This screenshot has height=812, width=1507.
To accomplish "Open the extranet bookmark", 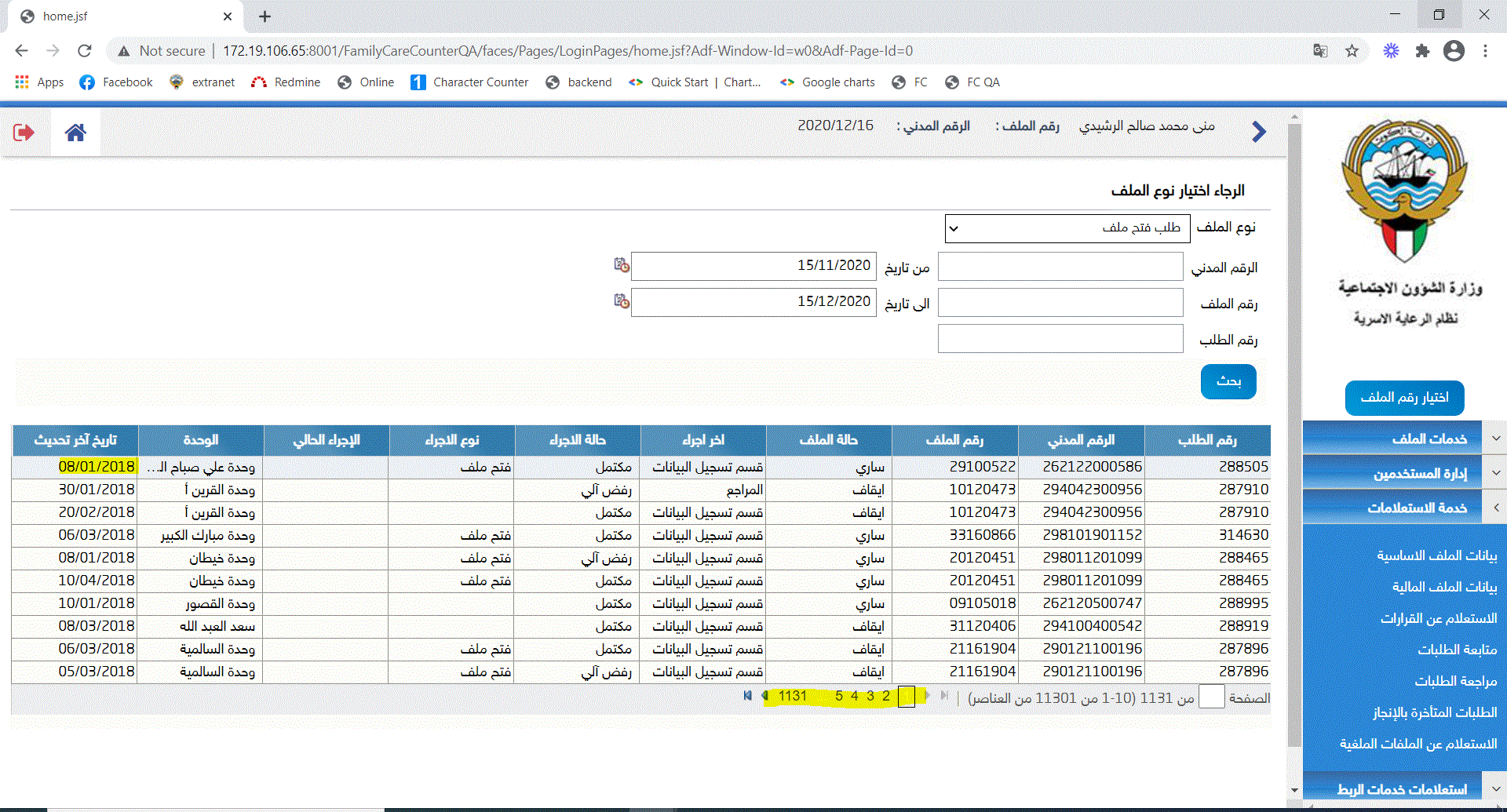I will point(203,82).
